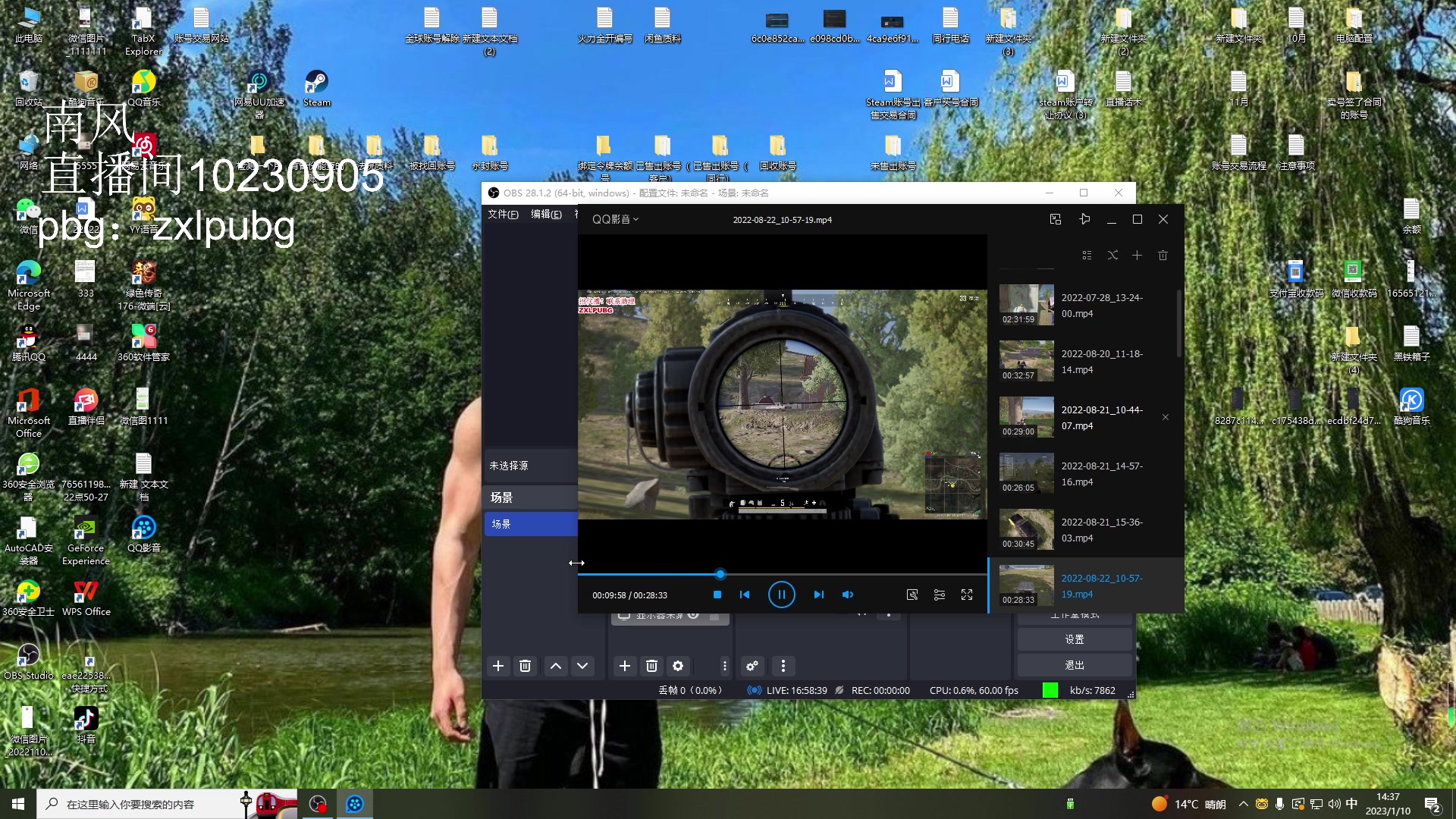Open 账号交易流程 text file on desktop
The image size is (1456, 819).
tap(1238, 151)
